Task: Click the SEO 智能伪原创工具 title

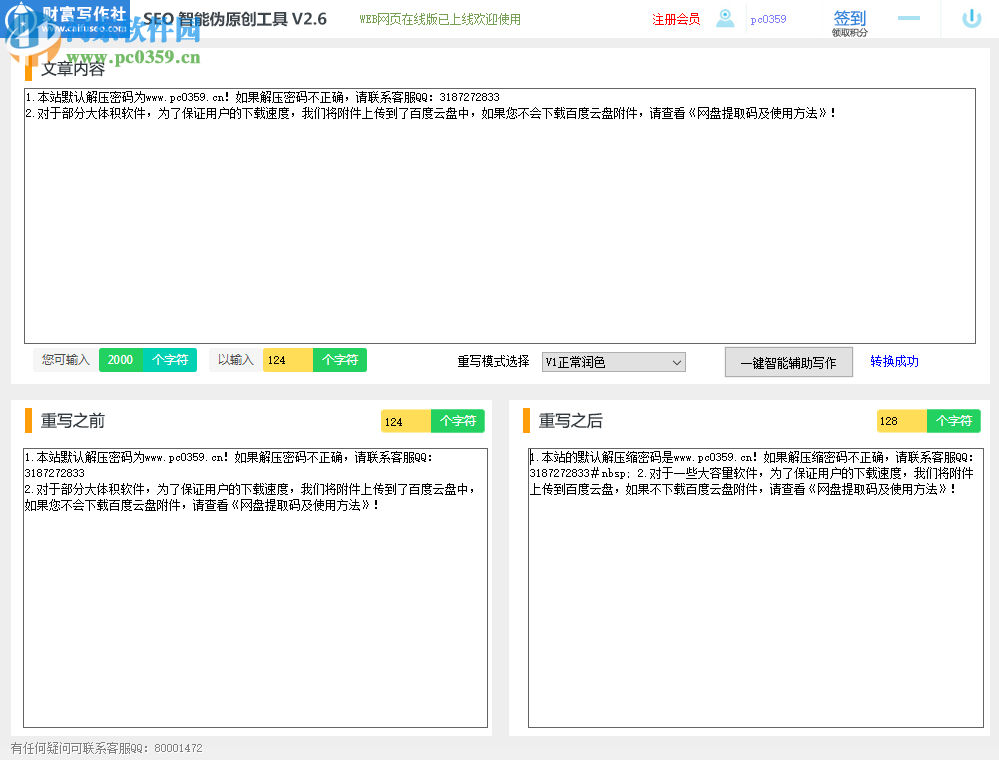Action: 235,19
